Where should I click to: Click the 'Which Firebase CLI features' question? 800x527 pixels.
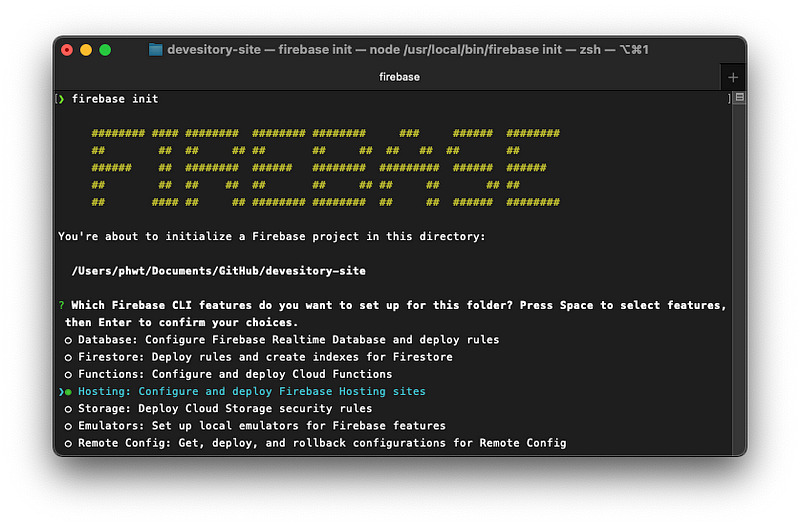pyautogui.click(x=398, y=305)
